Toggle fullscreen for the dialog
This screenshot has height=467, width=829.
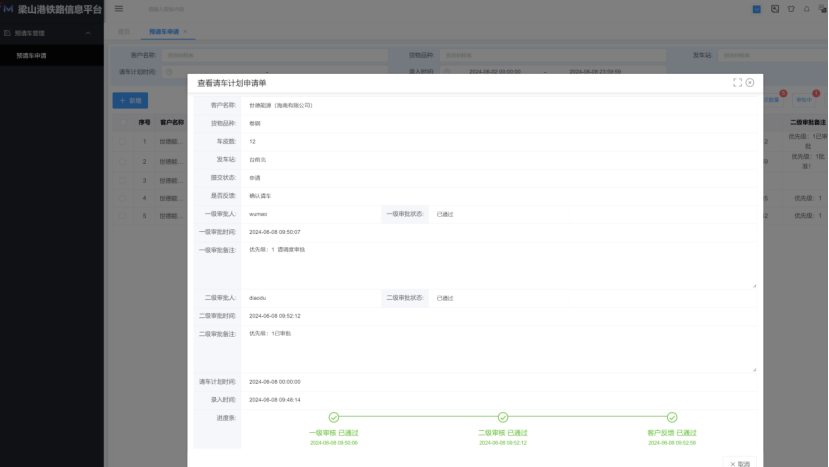tap(737, 82)
